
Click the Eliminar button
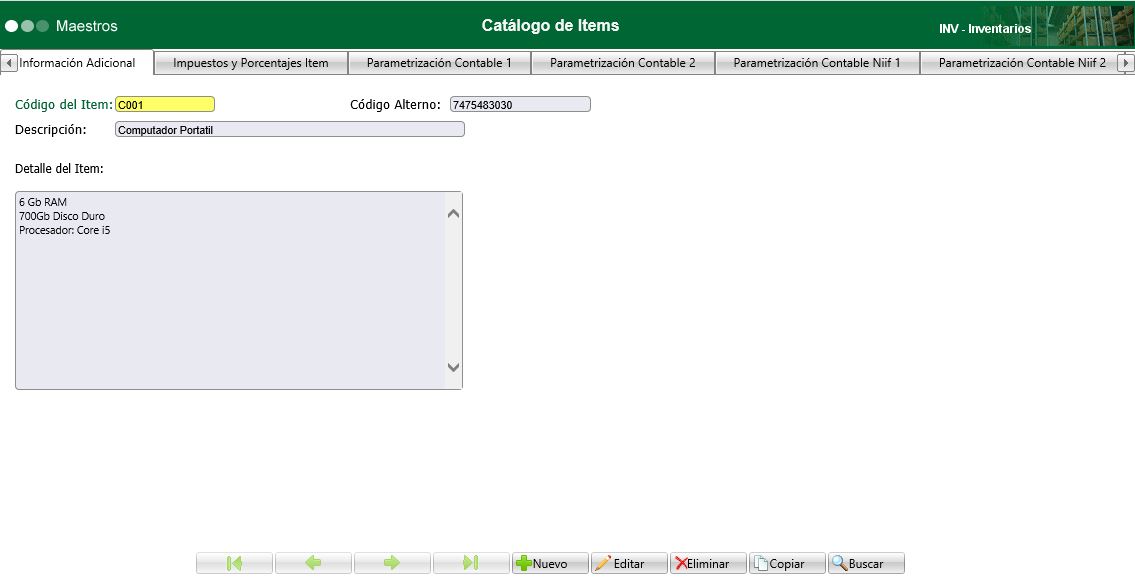tap(708, 563)
